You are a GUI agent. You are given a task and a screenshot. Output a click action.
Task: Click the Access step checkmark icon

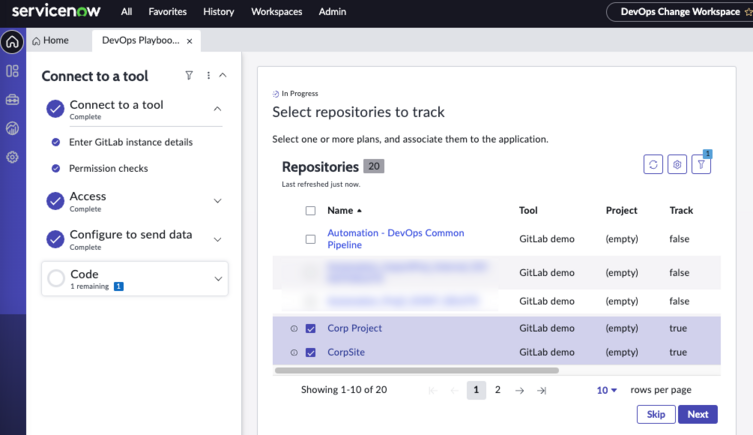point(55,201)
